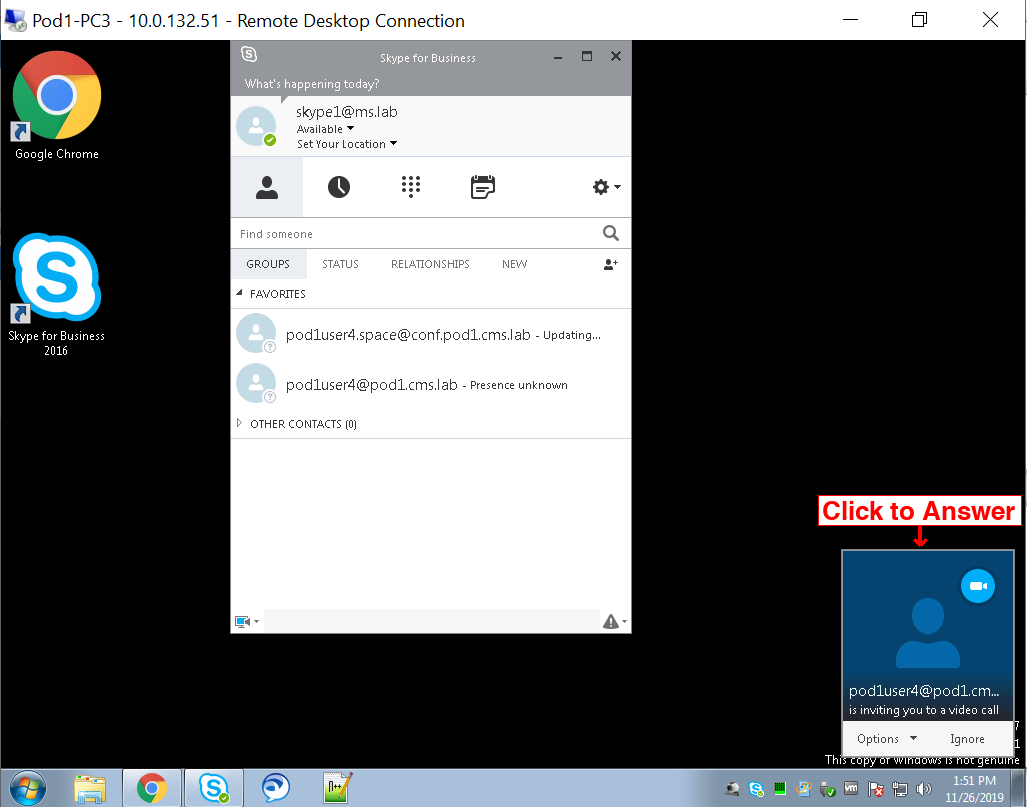Click the network connection tray icon
This screenshot has height=807, width=1027.
tap(899, 789)
